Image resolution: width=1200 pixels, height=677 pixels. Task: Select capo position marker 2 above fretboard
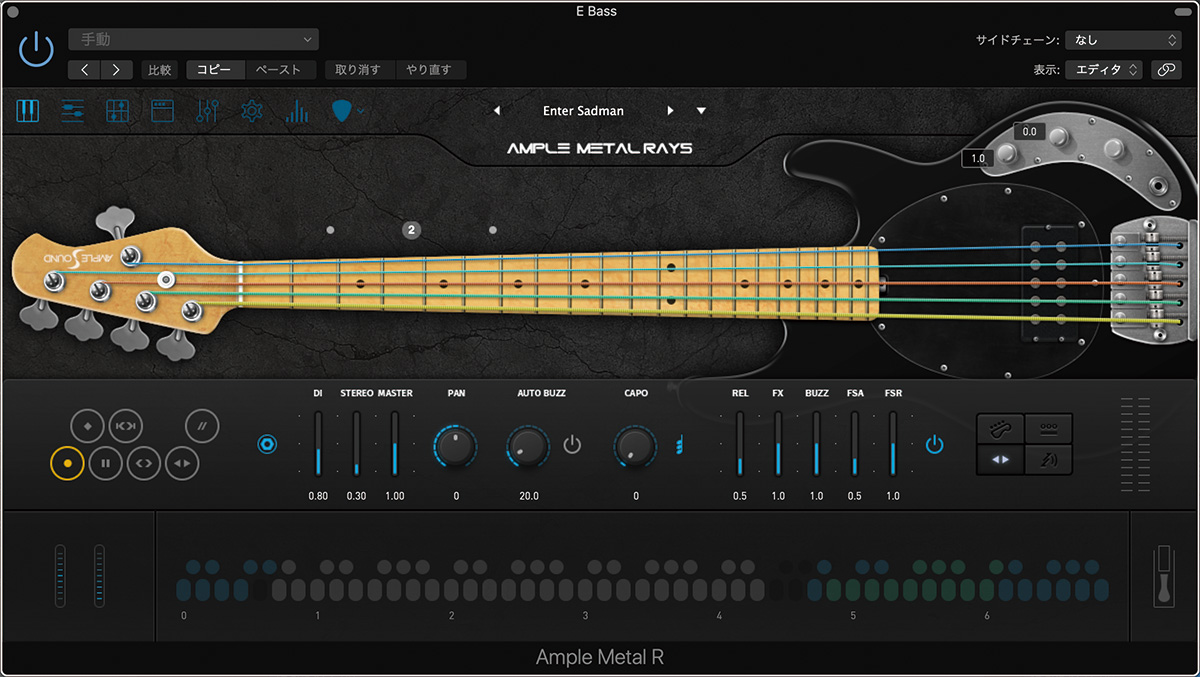(x=411, y=230)
